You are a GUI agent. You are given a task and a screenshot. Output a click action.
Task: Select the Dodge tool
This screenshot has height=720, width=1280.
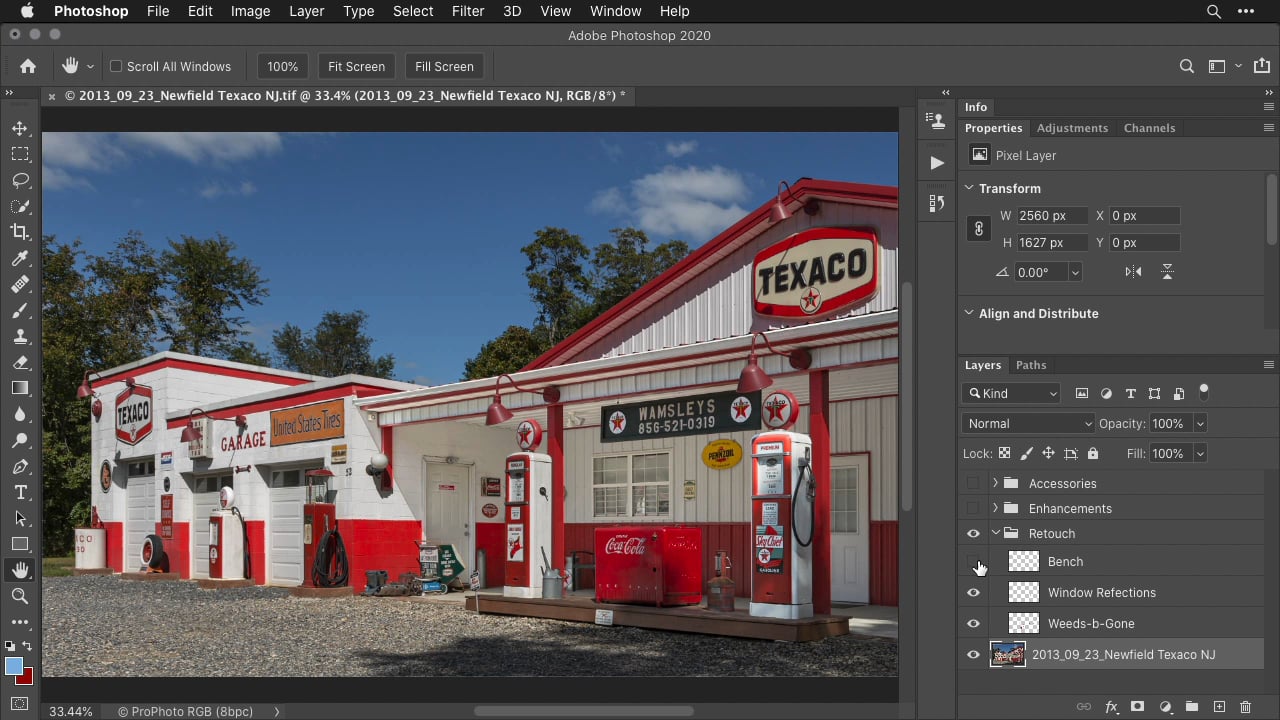tap(19, 440)
